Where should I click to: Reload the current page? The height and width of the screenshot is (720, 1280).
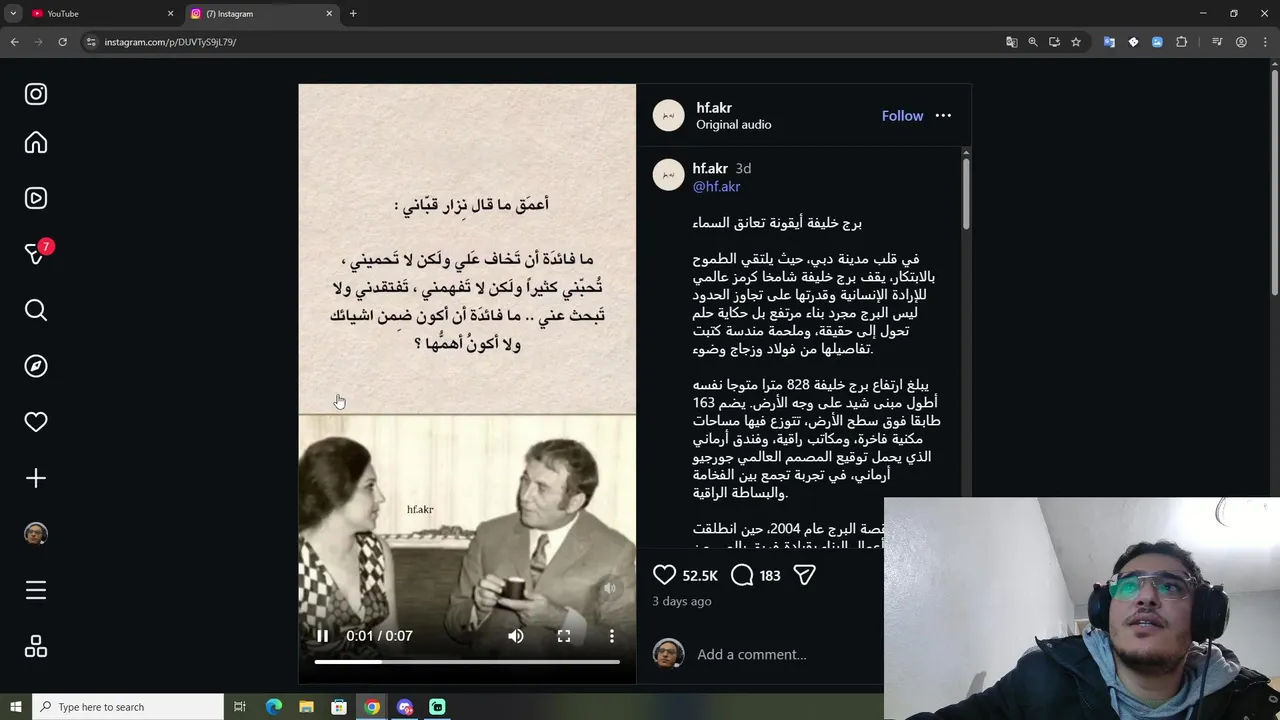click(62, 42)
